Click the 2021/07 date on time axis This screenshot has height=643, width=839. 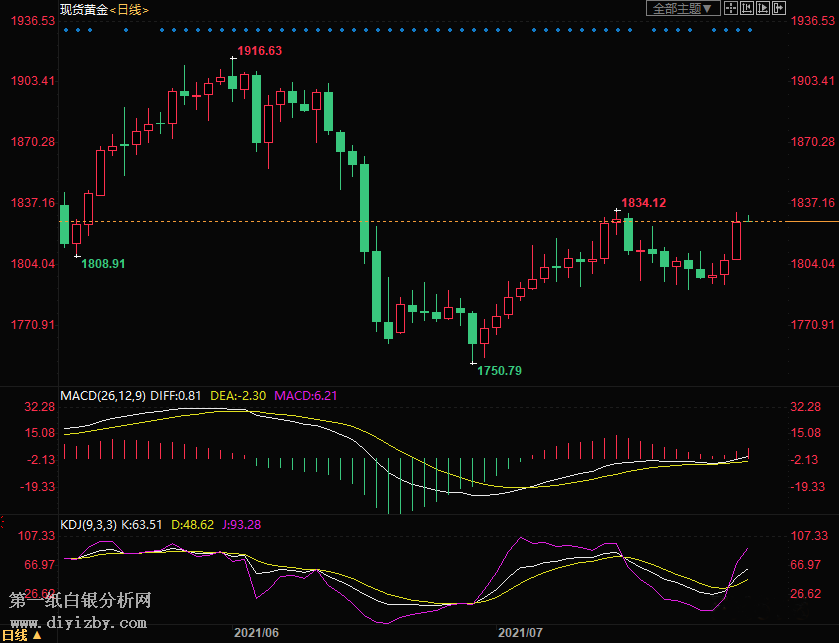[x=519, y=633]
